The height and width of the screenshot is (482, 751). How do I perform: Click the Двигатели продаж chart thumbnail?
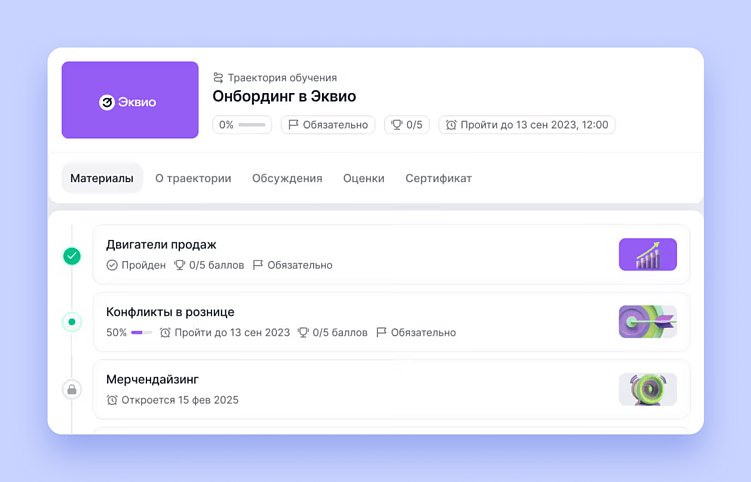tap(648, 254)
